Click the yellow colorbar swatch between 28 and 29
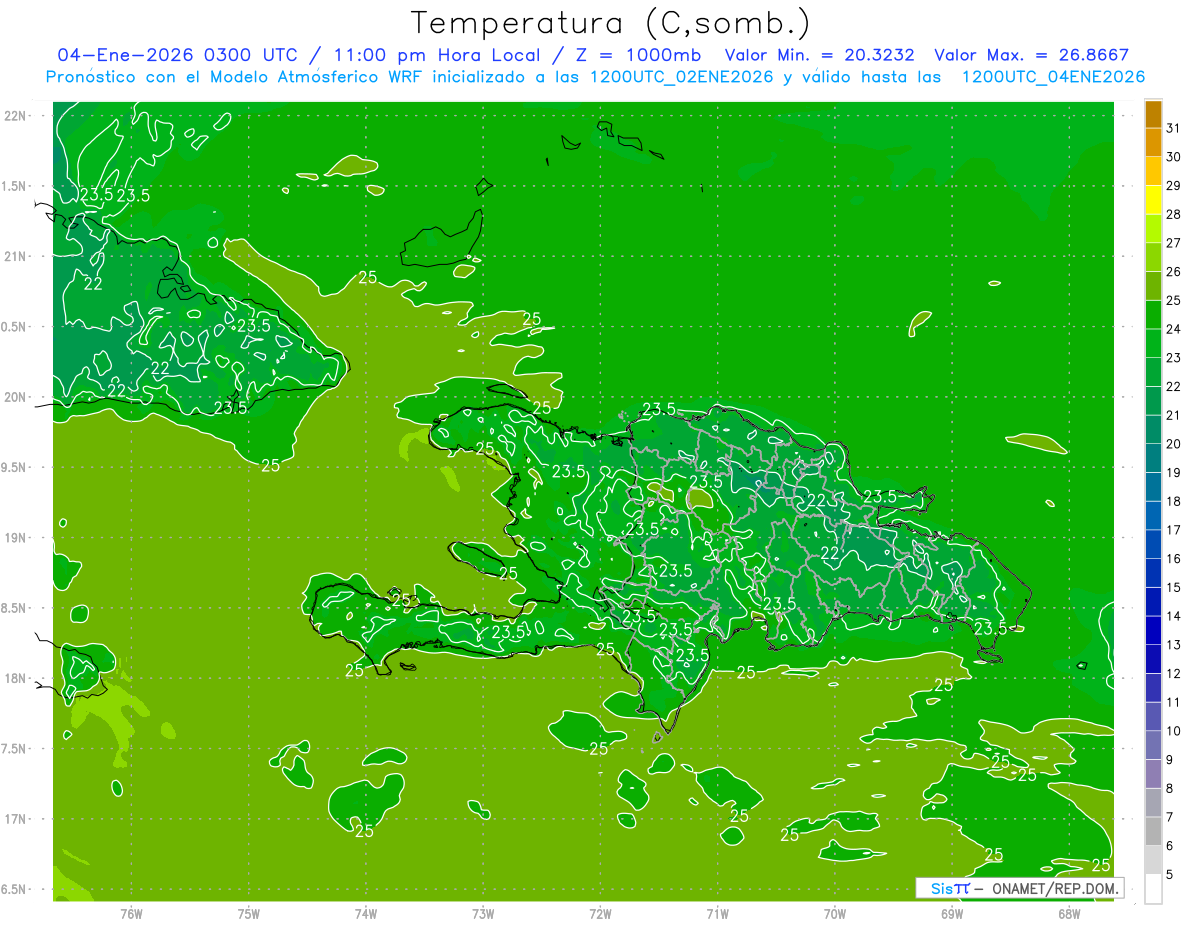Screen dimensions: 1200x927 click(1153, 200)
